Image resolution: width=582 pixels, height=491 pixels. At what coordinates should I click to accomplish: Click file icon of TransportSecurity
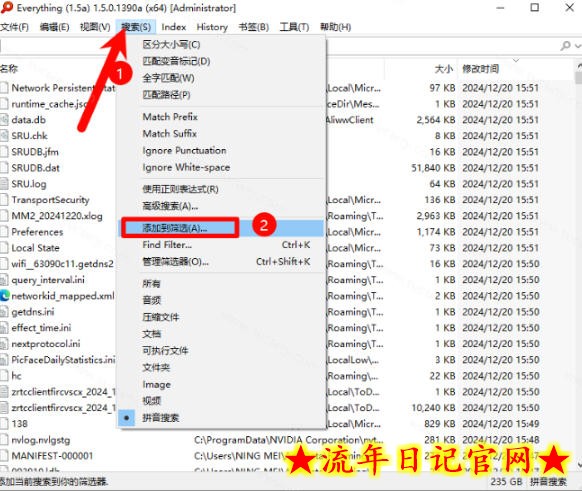pyautogui.click(x=4, y=200)
